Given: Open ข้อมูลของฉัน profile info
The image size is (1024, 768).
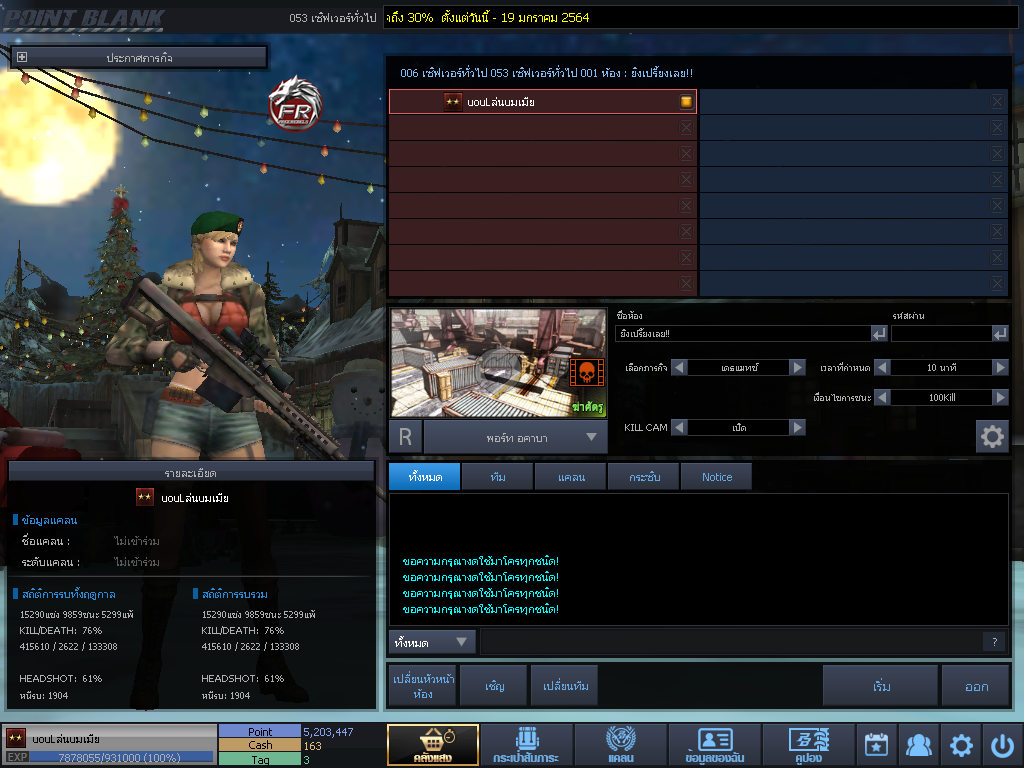Looking at the screenshot, I should (714, 744).
